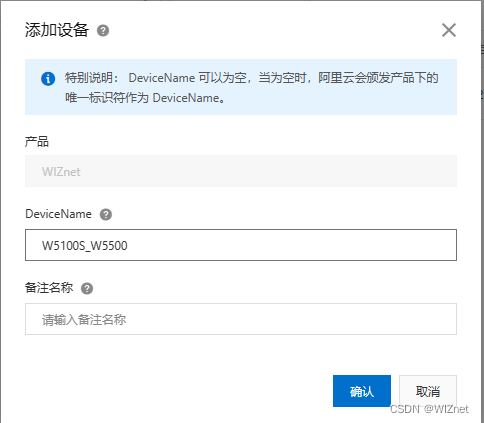Click the blue info icon in the notice
This screenshot has width=484, height=423.
(x=48, y=79)
